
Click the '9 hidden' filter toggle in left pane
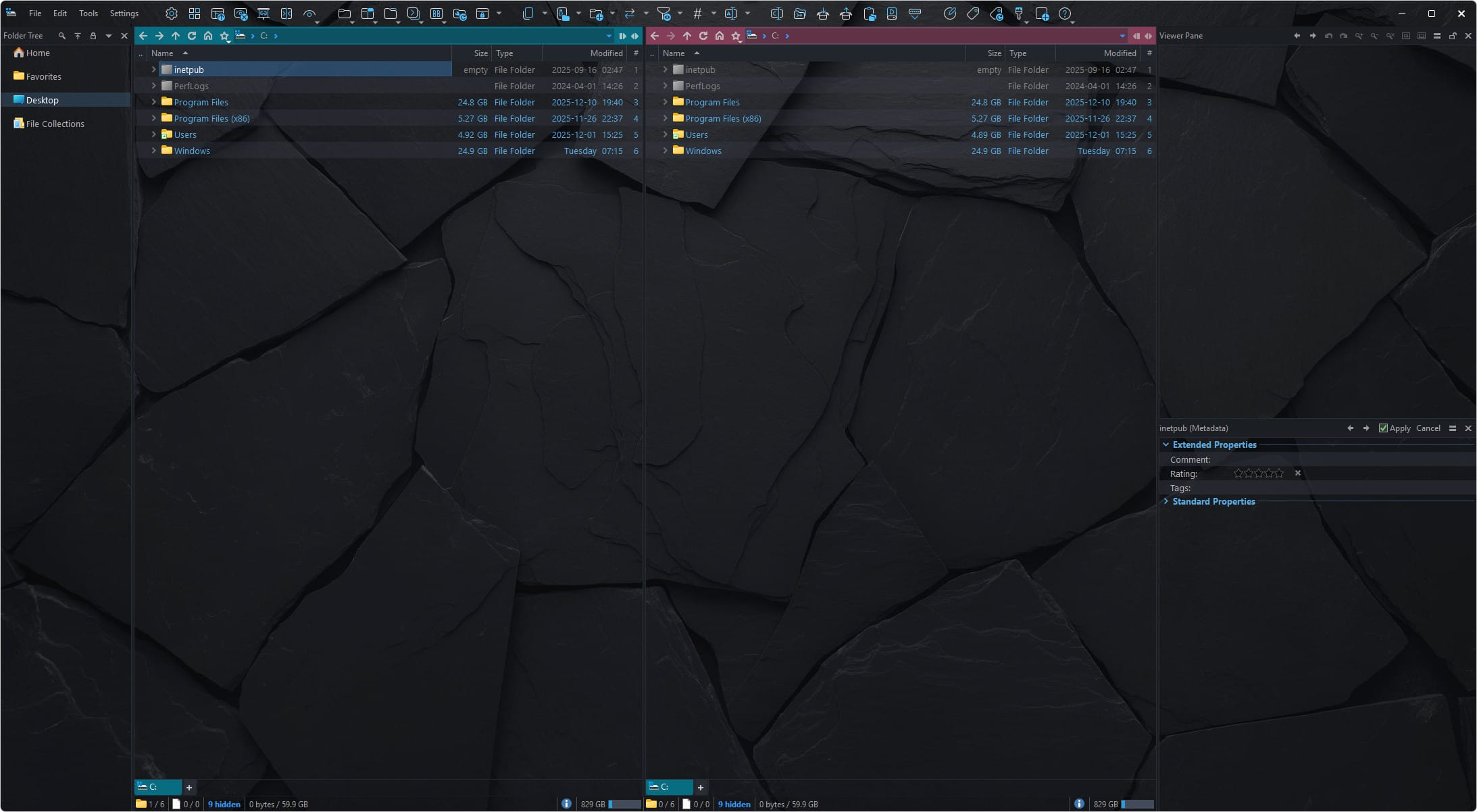(x=224, y=804)
